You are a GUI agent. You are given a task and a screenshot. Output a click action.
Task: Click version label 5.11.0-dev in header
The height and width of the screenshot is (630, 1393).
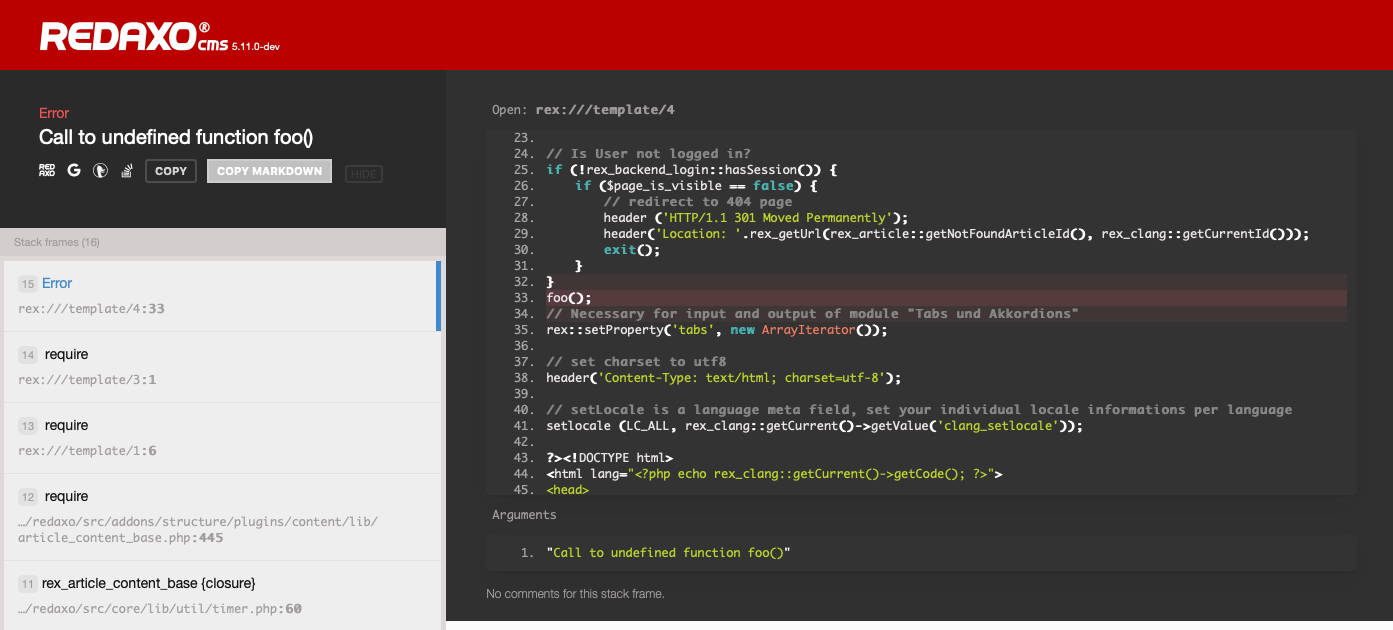pos(256,47)
